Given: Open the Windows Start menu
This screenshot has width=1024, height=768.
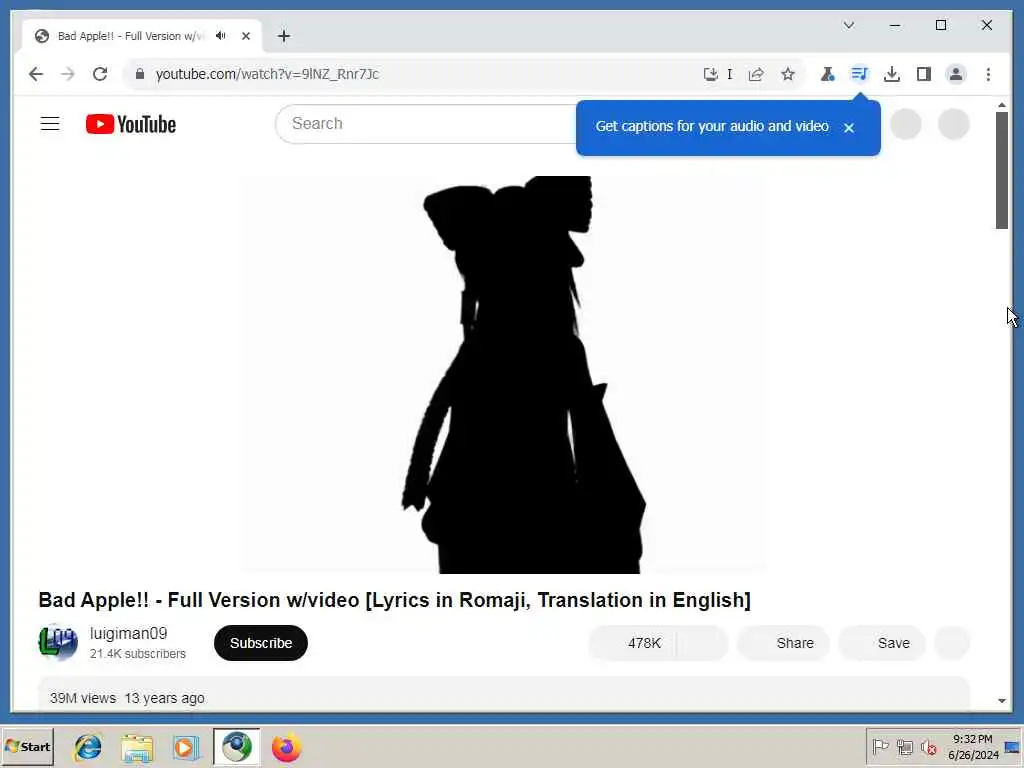Looking at the screenshot, I should click(27, 747).
